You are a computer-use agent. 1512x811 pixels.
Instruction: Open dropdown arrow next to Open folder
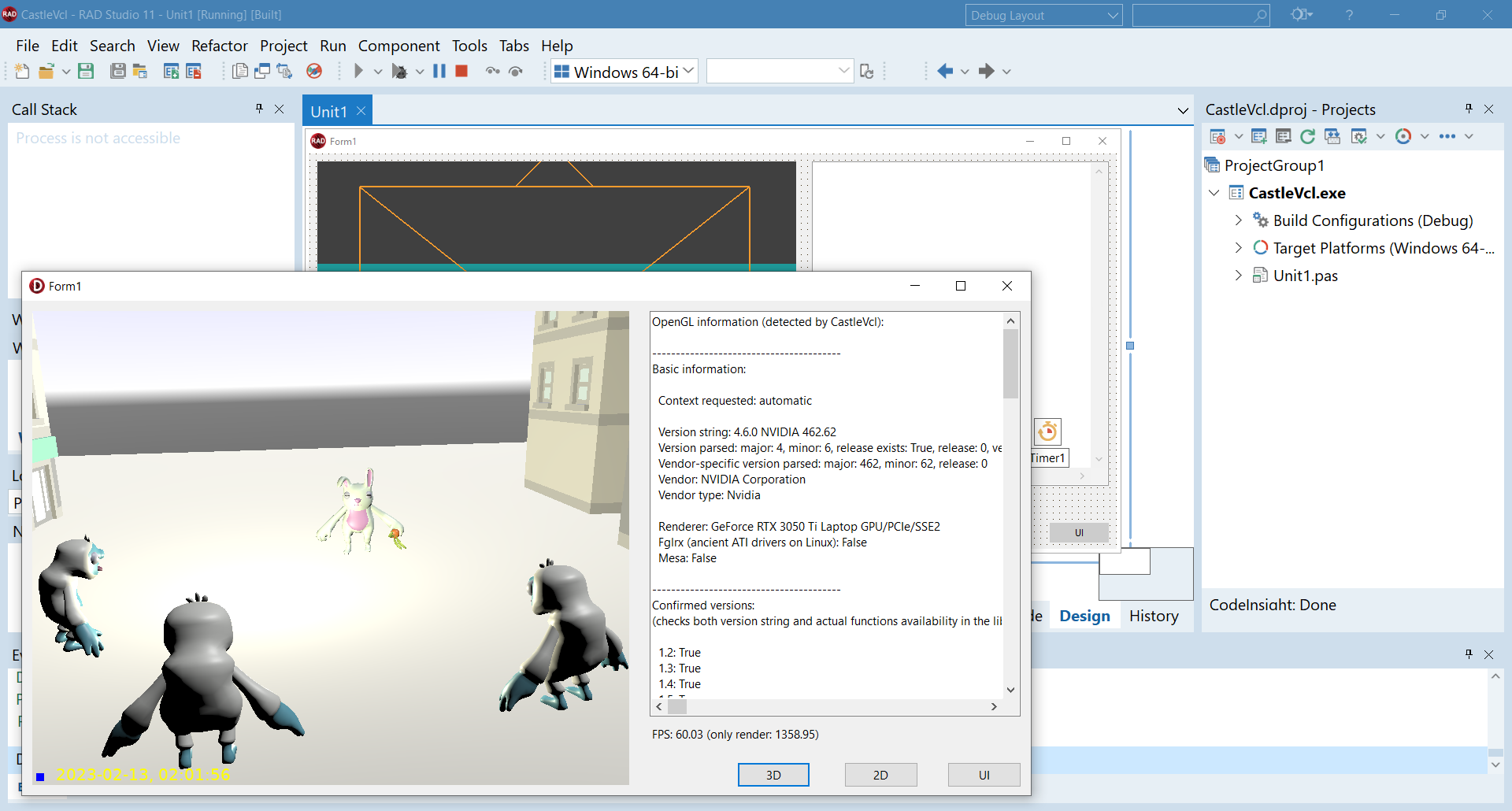pos(66,72)
